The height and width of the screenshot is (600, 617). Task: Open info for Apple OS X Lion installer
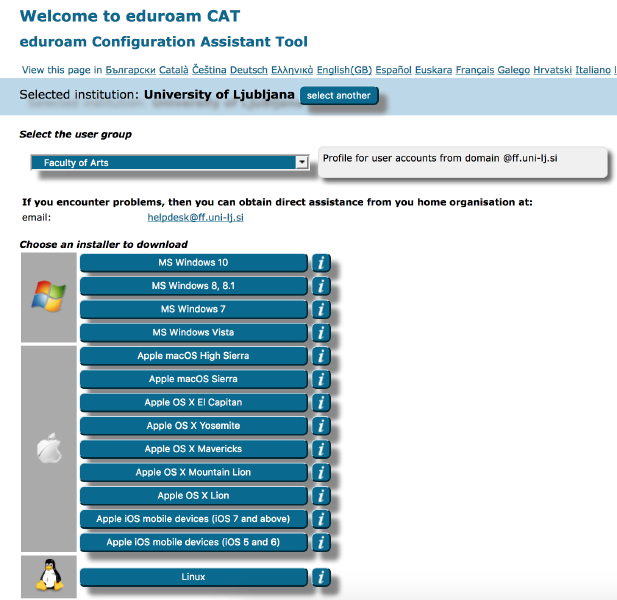(x=321, y=496)
